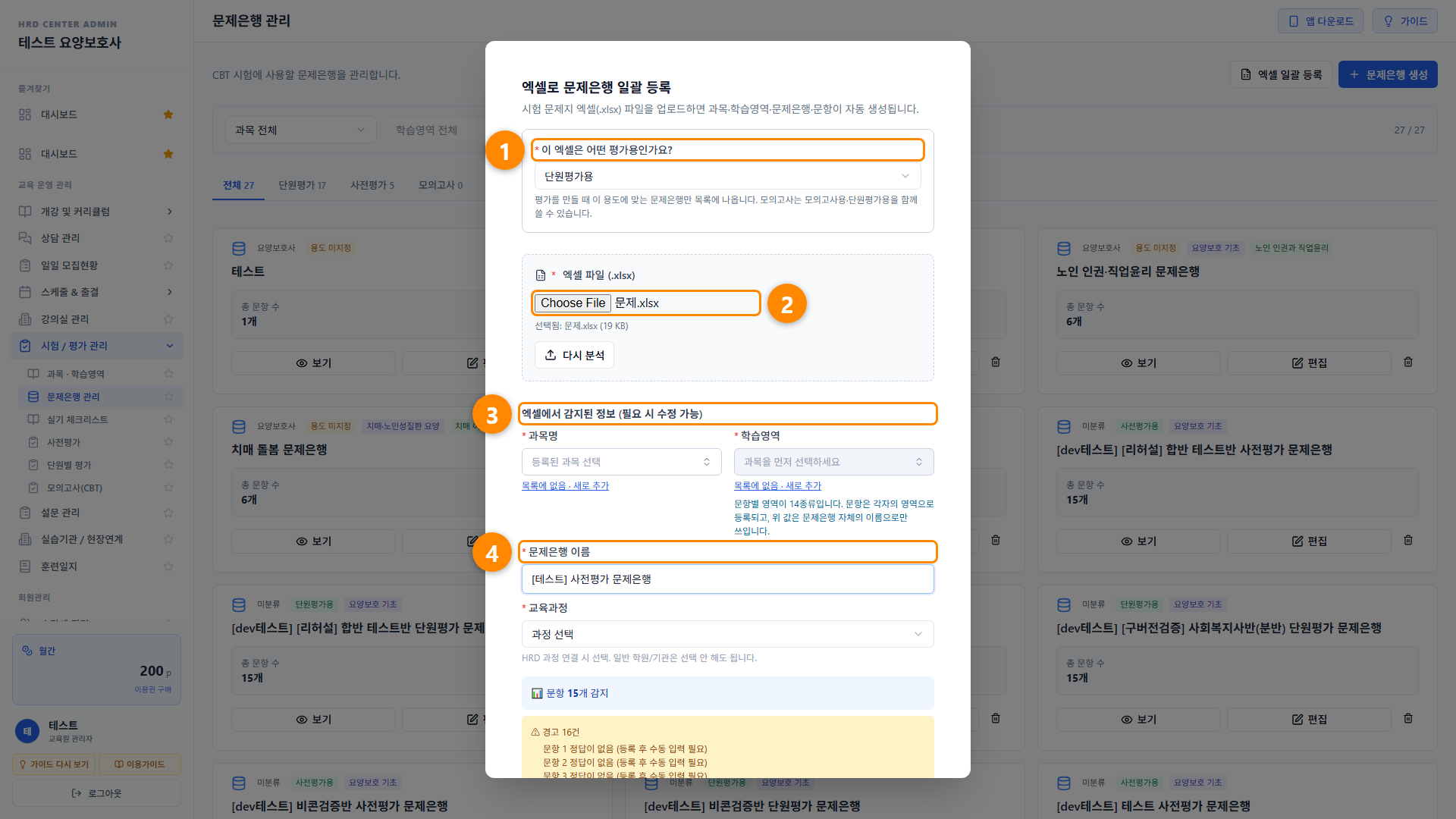Toggle favorite star for 상담 관리
The height and width of the screenshot is (819, 1456).
168,238
